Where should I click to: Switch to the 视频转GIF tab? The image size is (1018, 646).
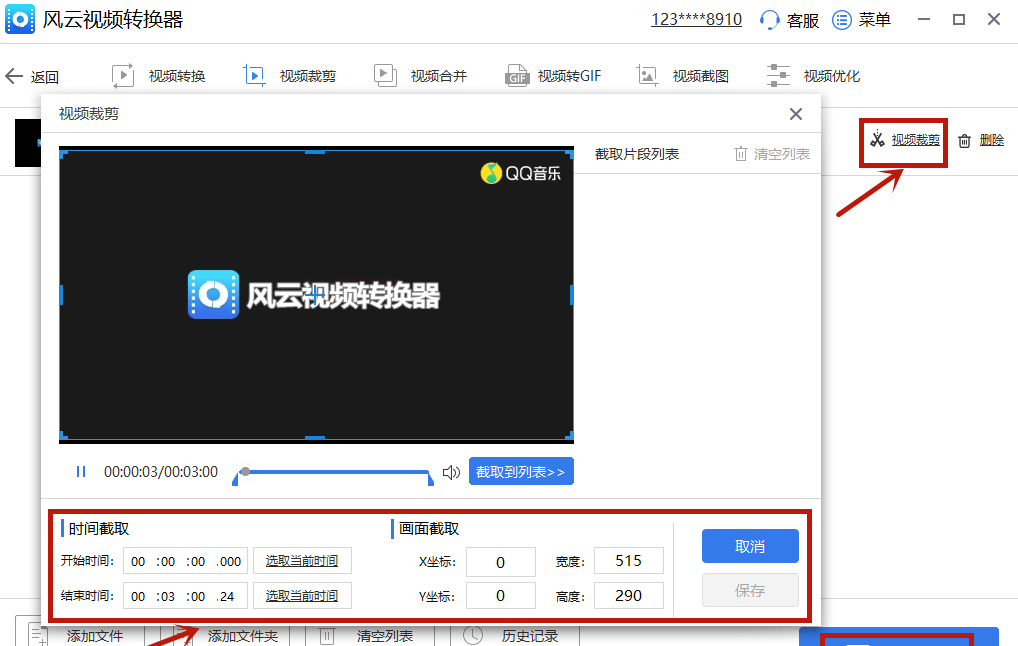click(569, 76)
